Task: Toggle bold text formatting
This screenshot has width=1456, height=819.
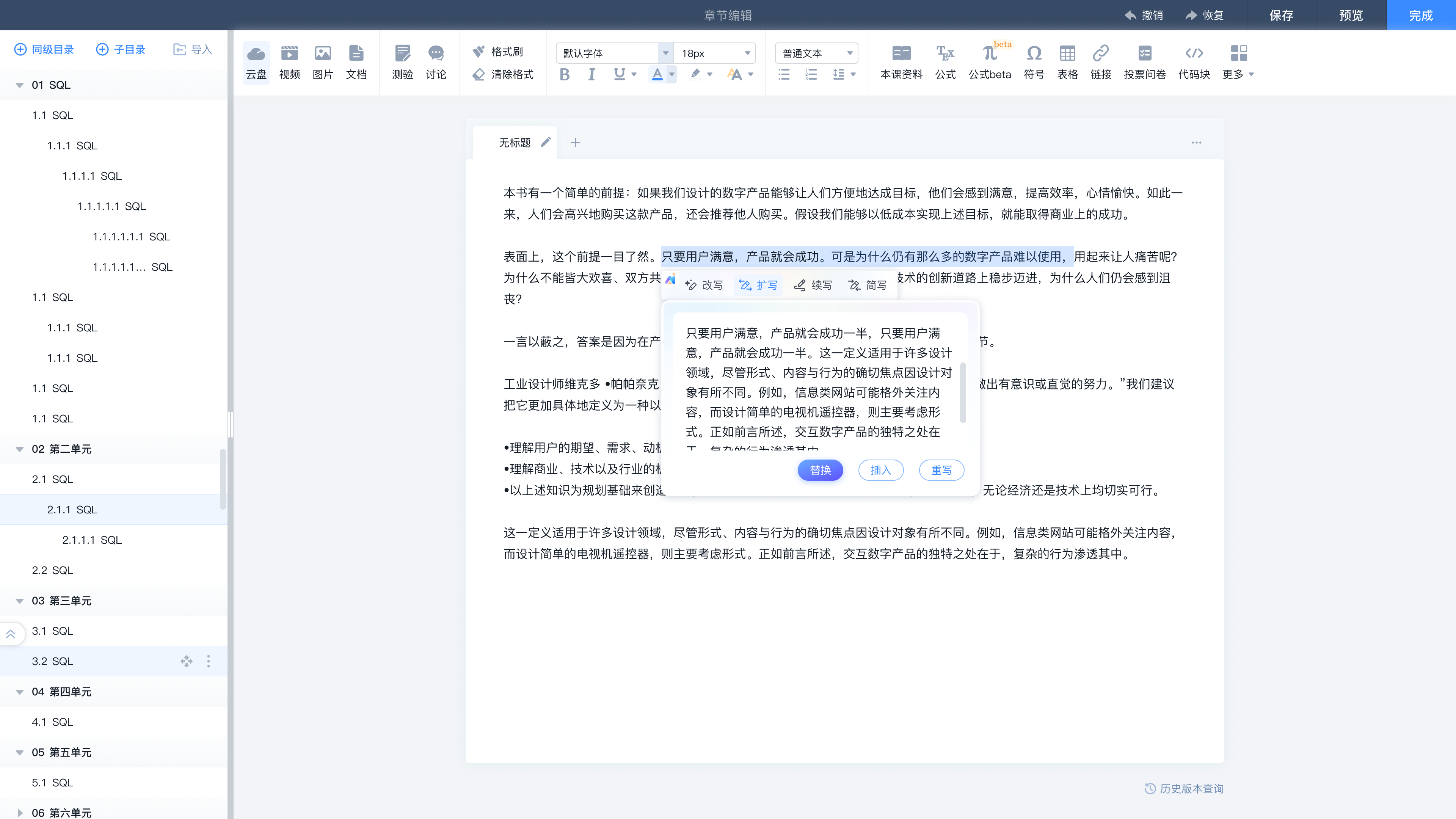Action: 564,74
